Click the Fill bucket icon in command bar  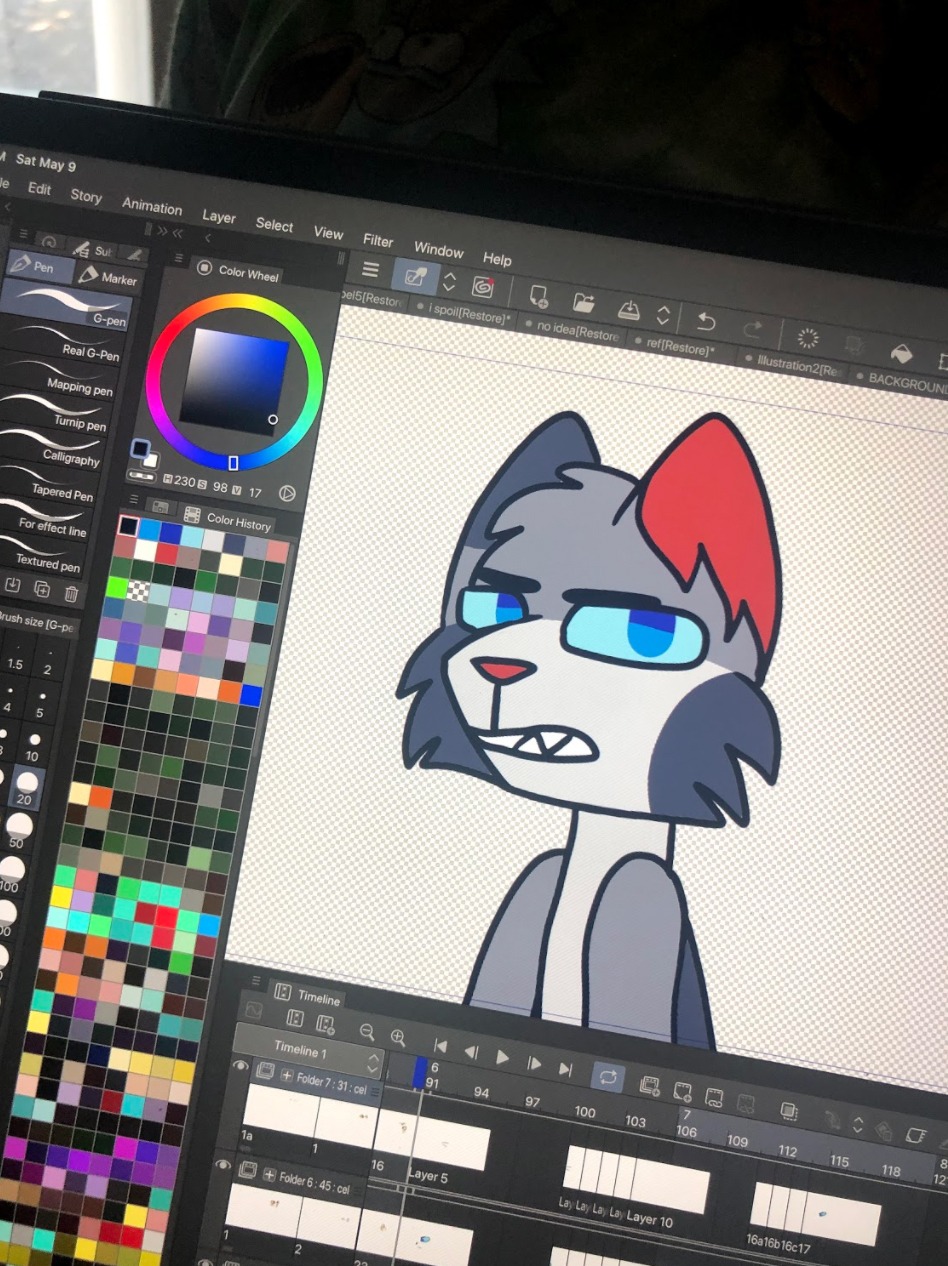coord(900,353)
